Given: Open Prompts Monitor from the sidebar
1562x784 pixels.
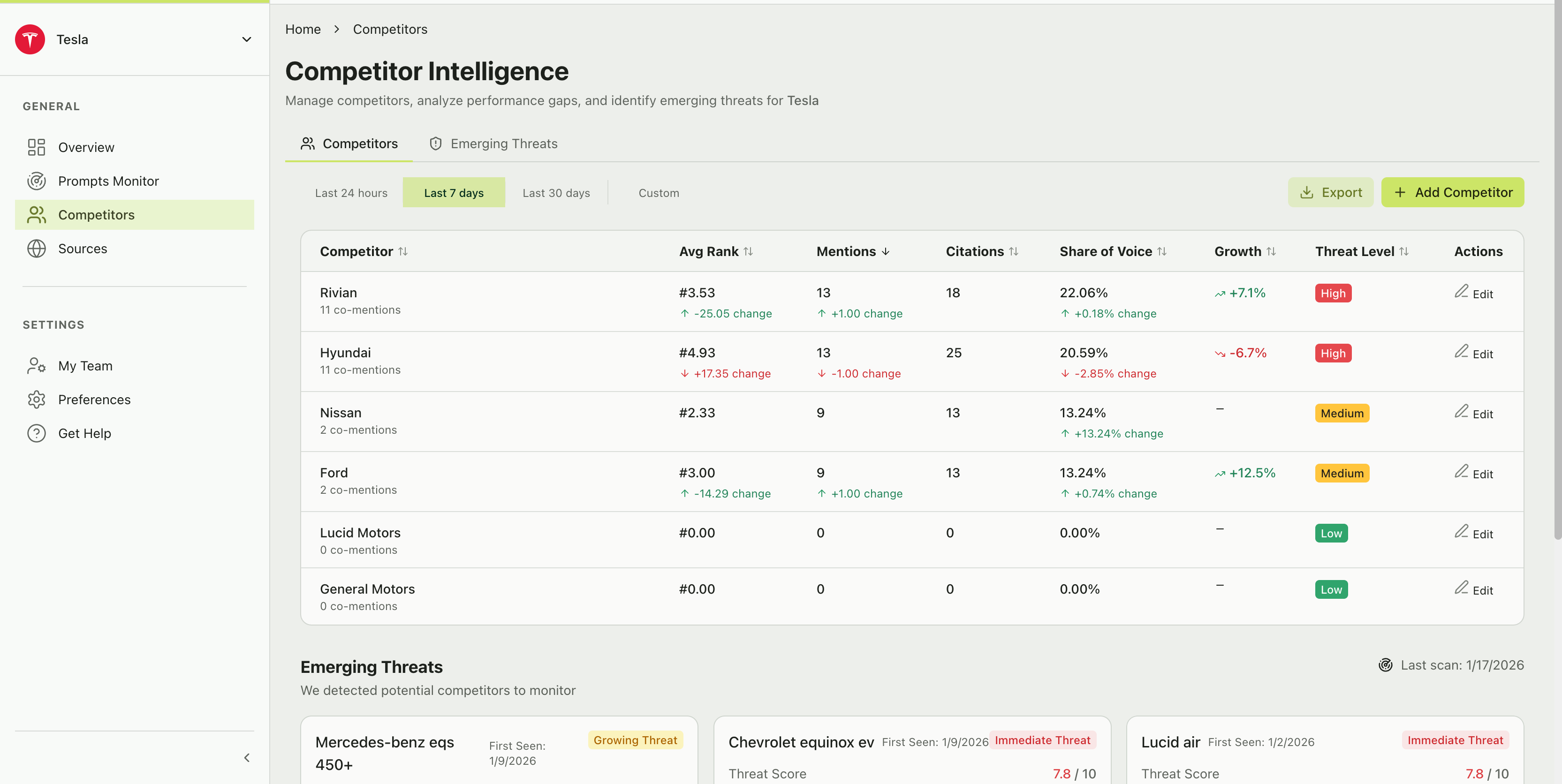Looking at the screenshot, I should (108, 181).
